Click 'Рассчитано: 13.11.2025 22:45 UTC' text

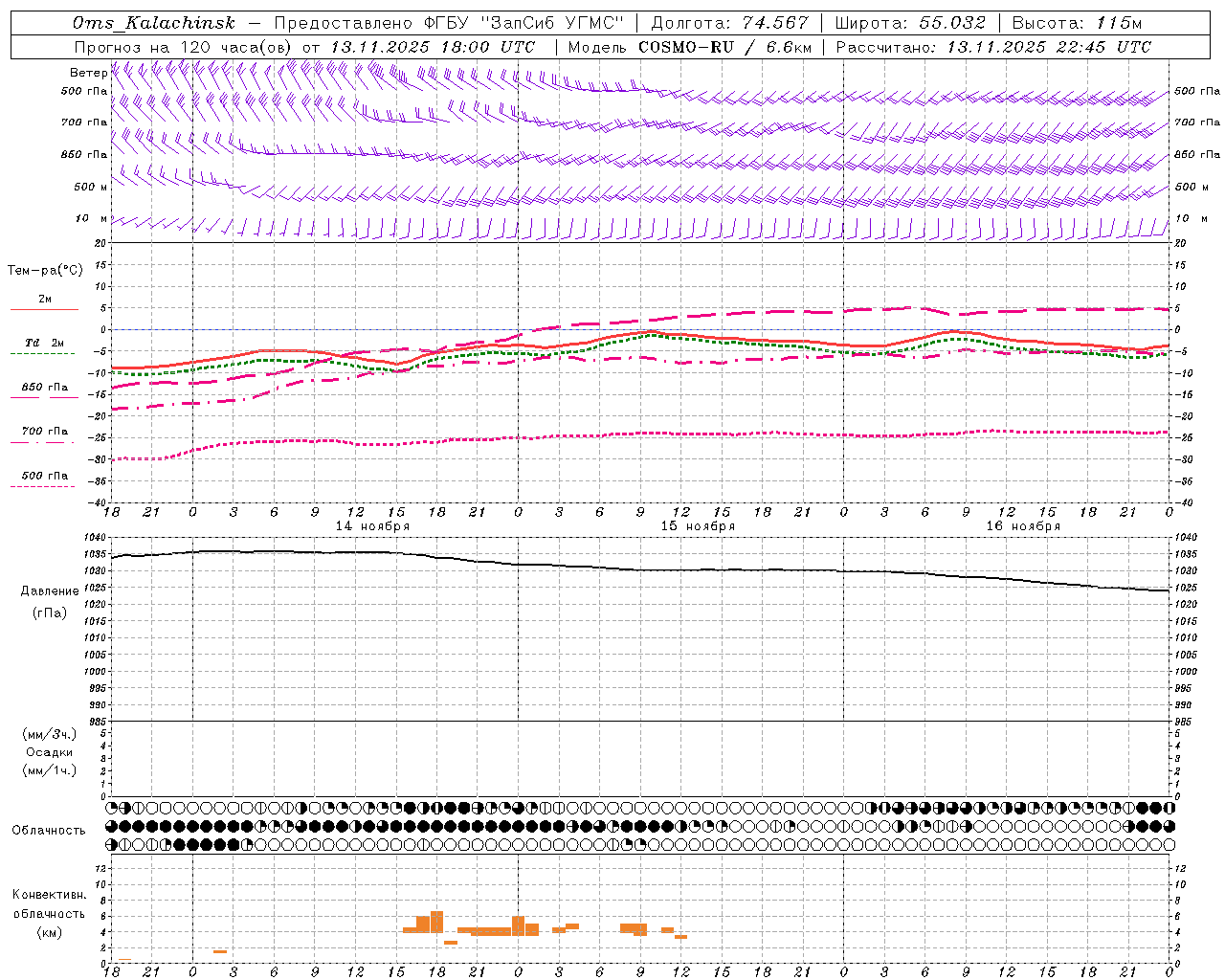click(x=993, y=47)
